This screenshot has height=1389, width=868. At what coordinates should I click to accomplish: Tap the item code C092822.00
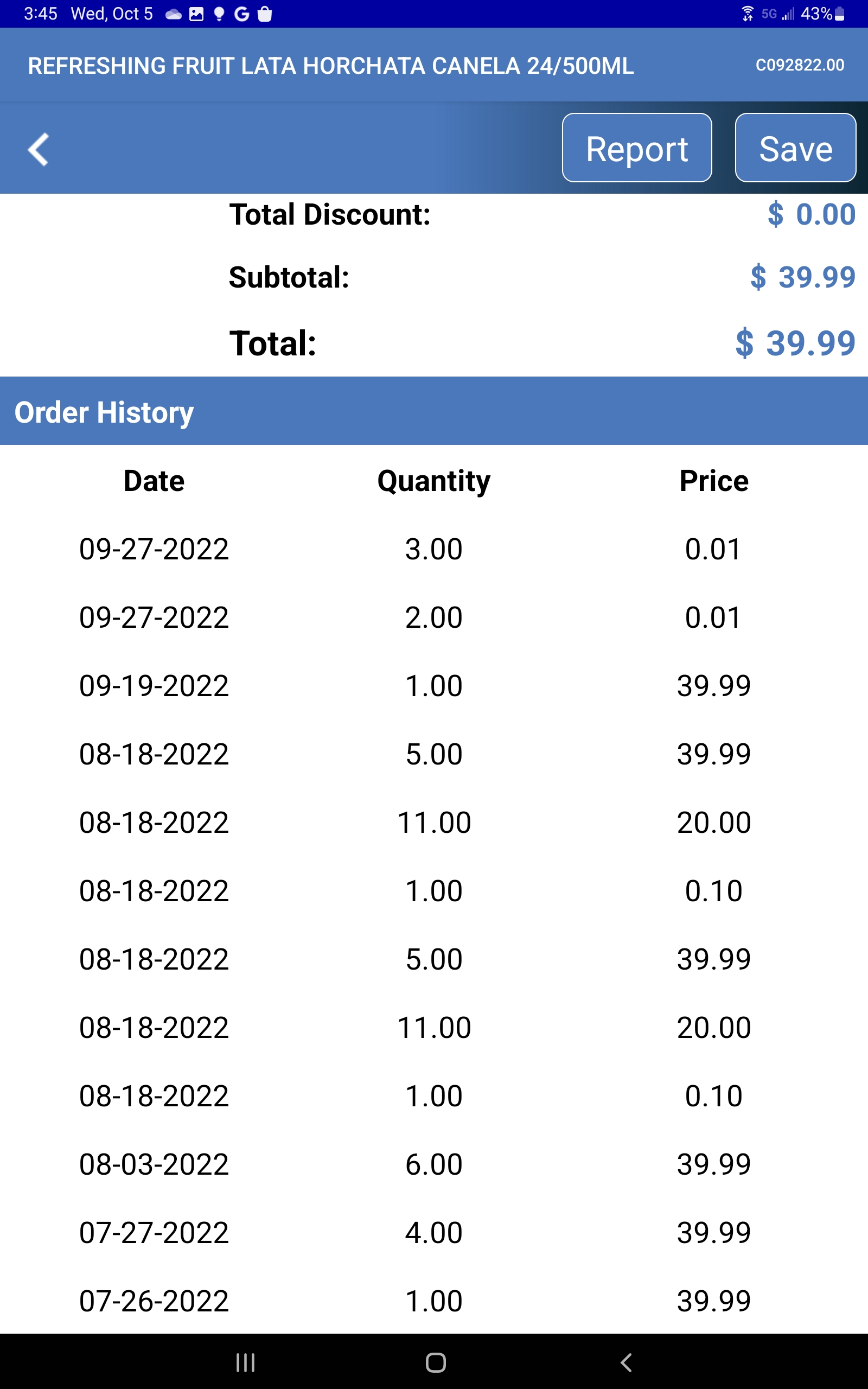point(800,66)
